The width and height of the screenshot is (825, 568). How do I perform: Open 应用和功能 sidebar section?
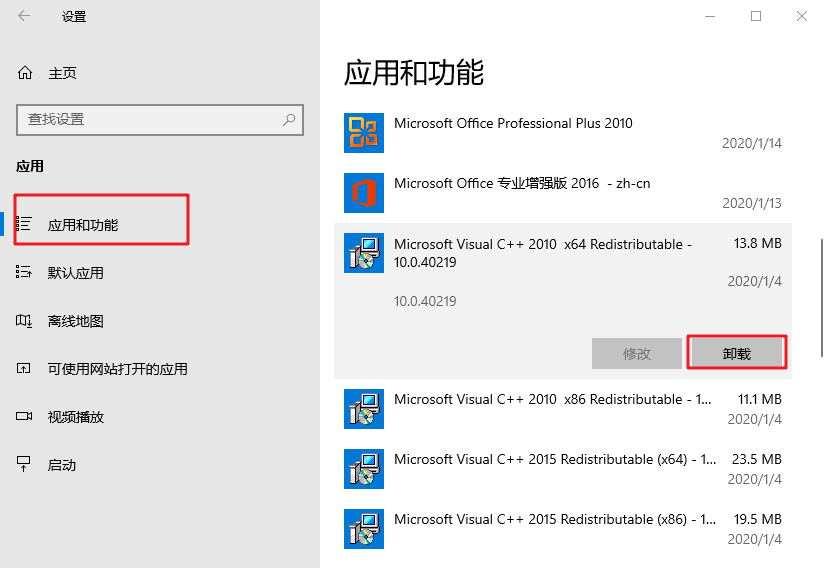83,225
